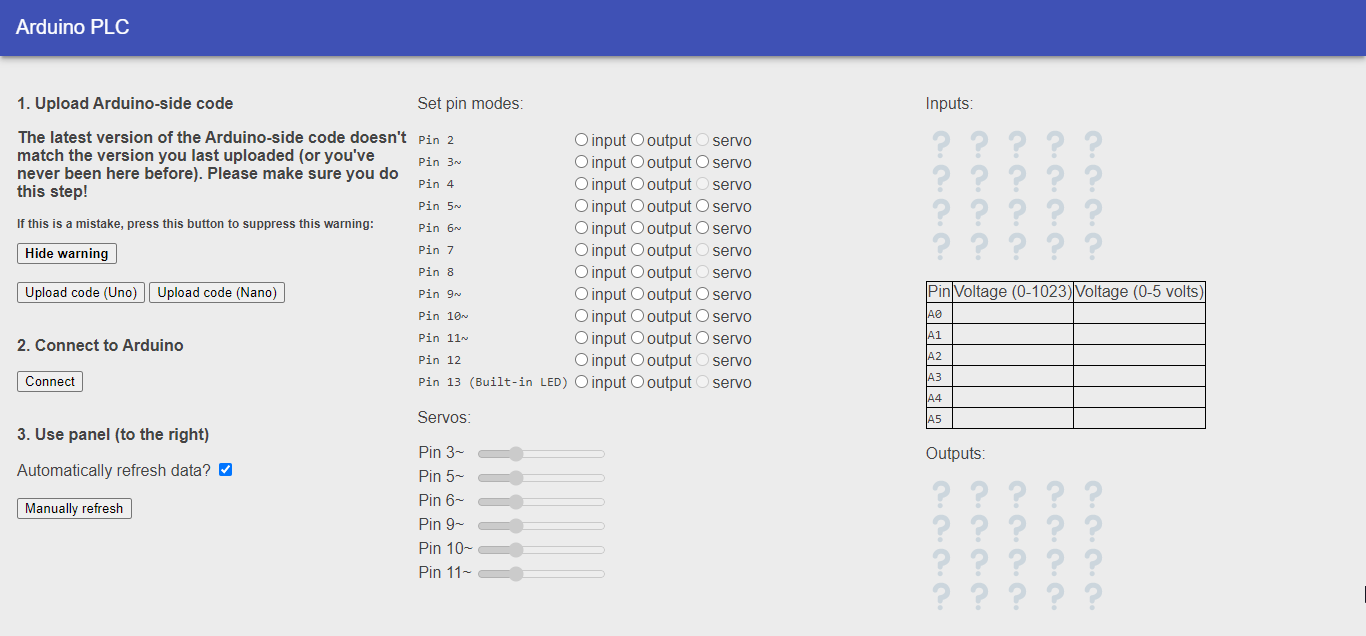The width and height of the screenshot is (1366, 636).
Task: Click the Outputs heading
Action: [955, 453]
